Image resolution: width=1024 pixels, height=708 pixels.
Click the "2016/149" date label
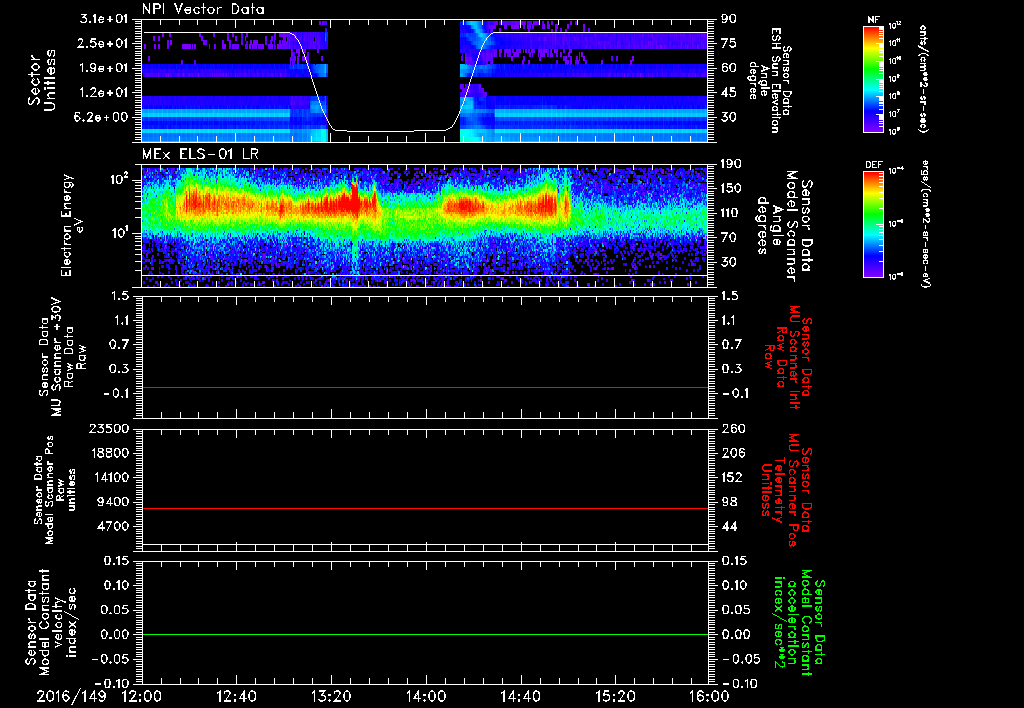(x=71, y=696)
